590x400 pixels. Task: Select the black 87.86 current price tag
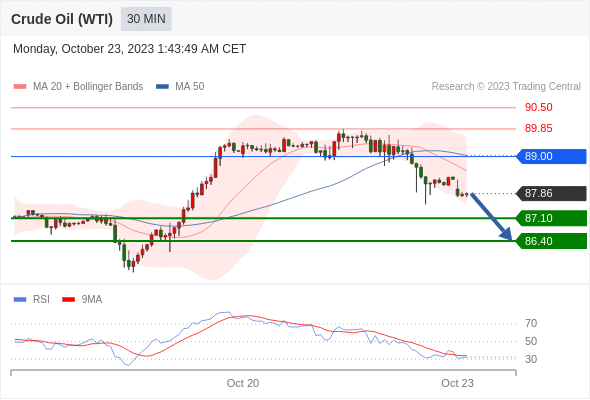click(551, 193)
